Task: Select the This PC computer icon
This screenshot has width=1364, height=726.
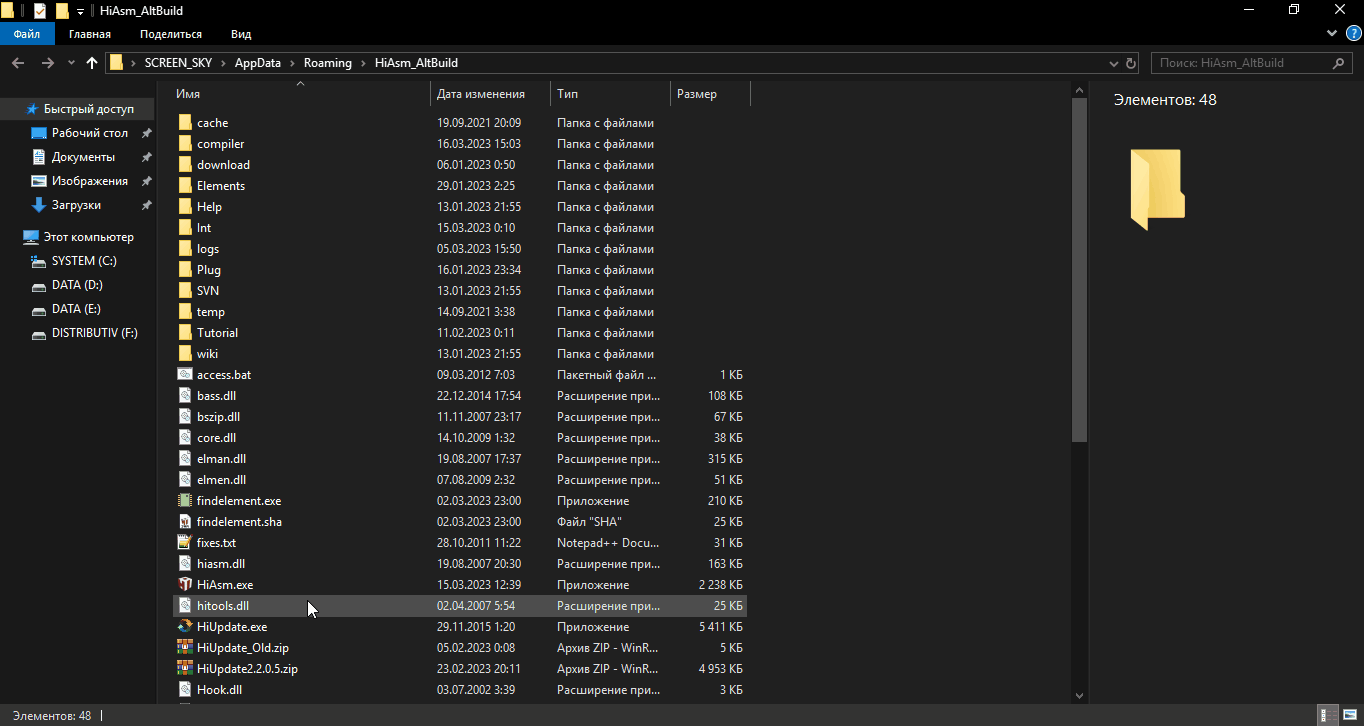Action: [x=31, y=237]
